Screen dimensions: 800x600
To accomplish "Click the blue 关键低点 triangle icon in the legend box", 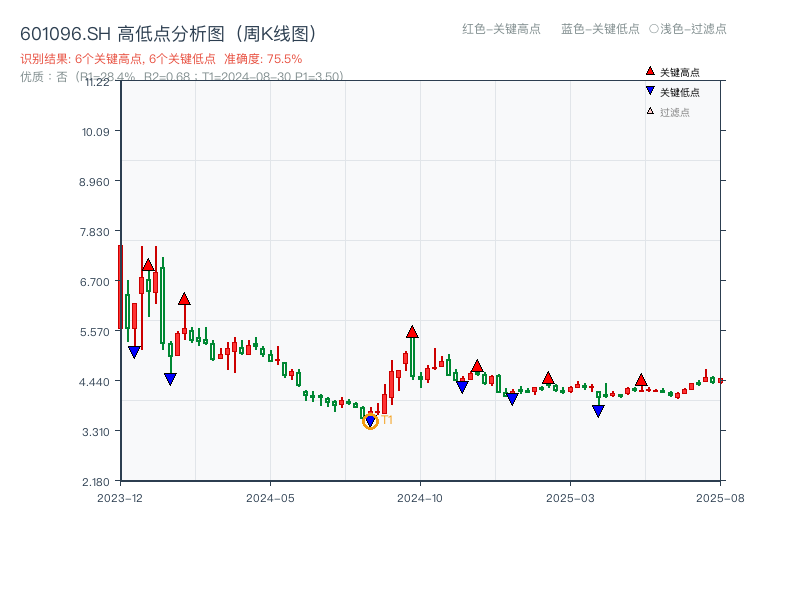I will tap(649, 89).
